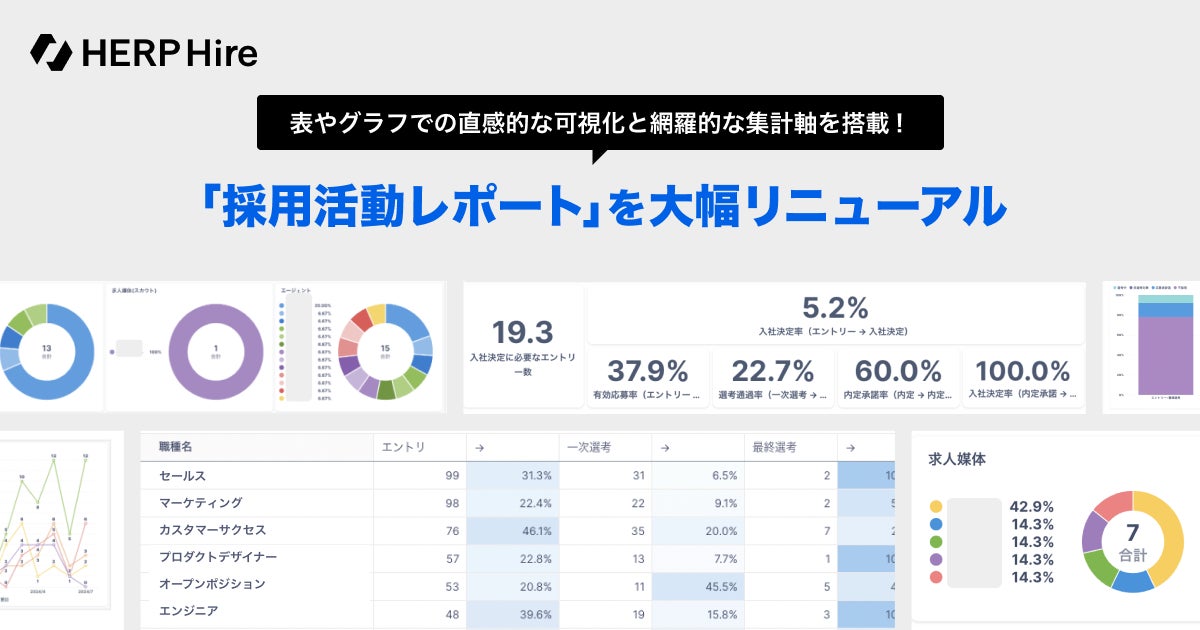The image size is (1200, 630).
Task: Click the yellow 42.9% legend dot
Action: click(x=936, y=507)
